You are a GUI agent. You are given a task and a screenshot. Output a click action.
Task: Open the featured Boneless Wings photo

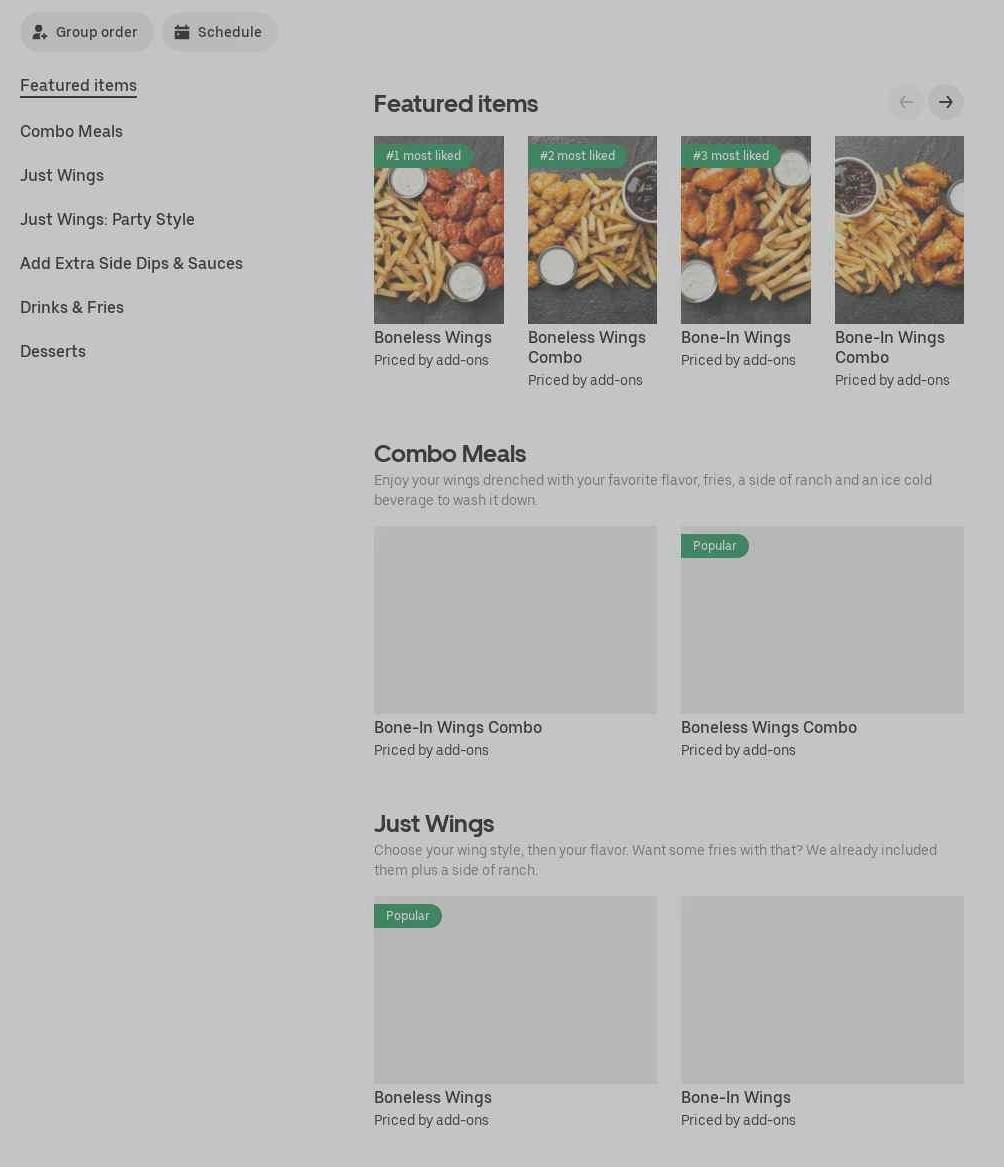point(438,230)
